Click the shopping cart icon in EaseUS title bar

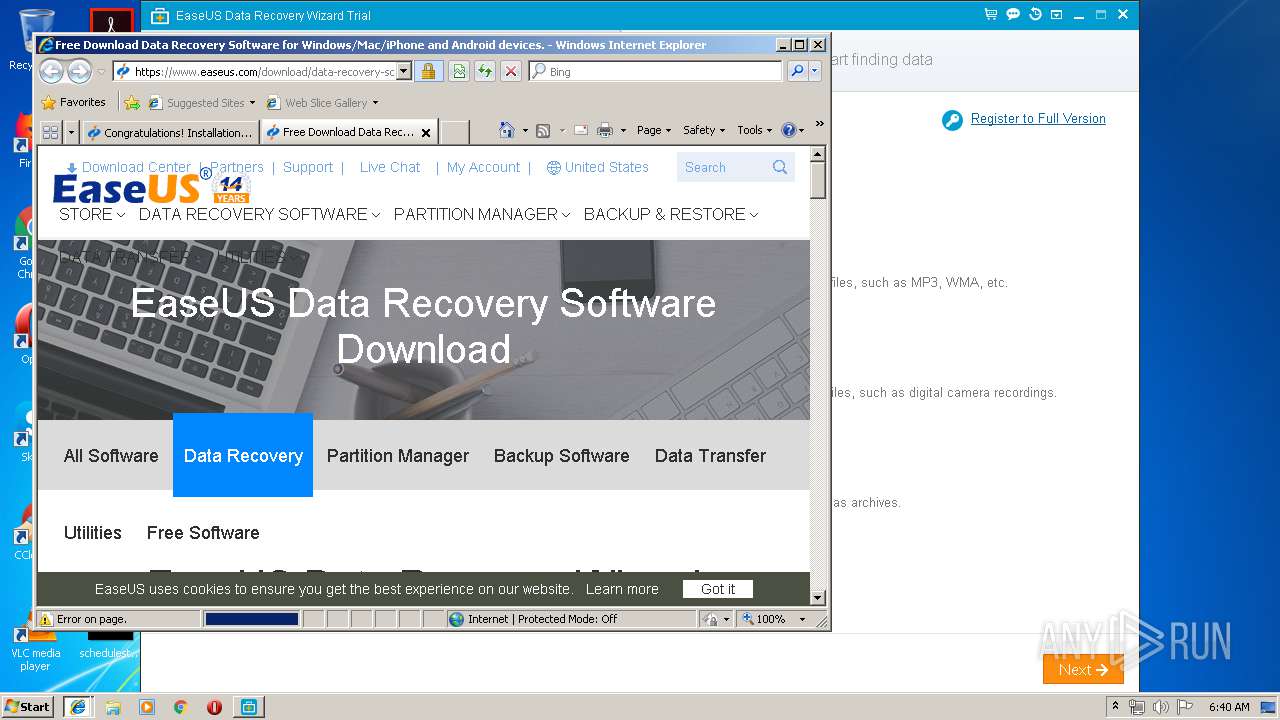991,15
